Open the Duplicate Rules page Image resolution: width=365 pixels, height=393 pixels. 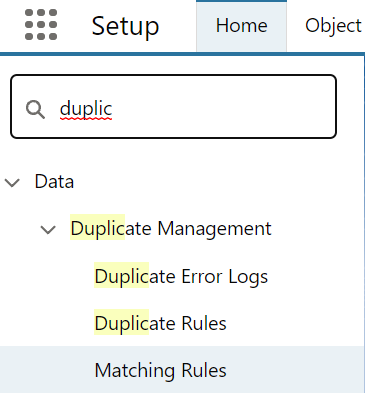click(x=160, y=323)
